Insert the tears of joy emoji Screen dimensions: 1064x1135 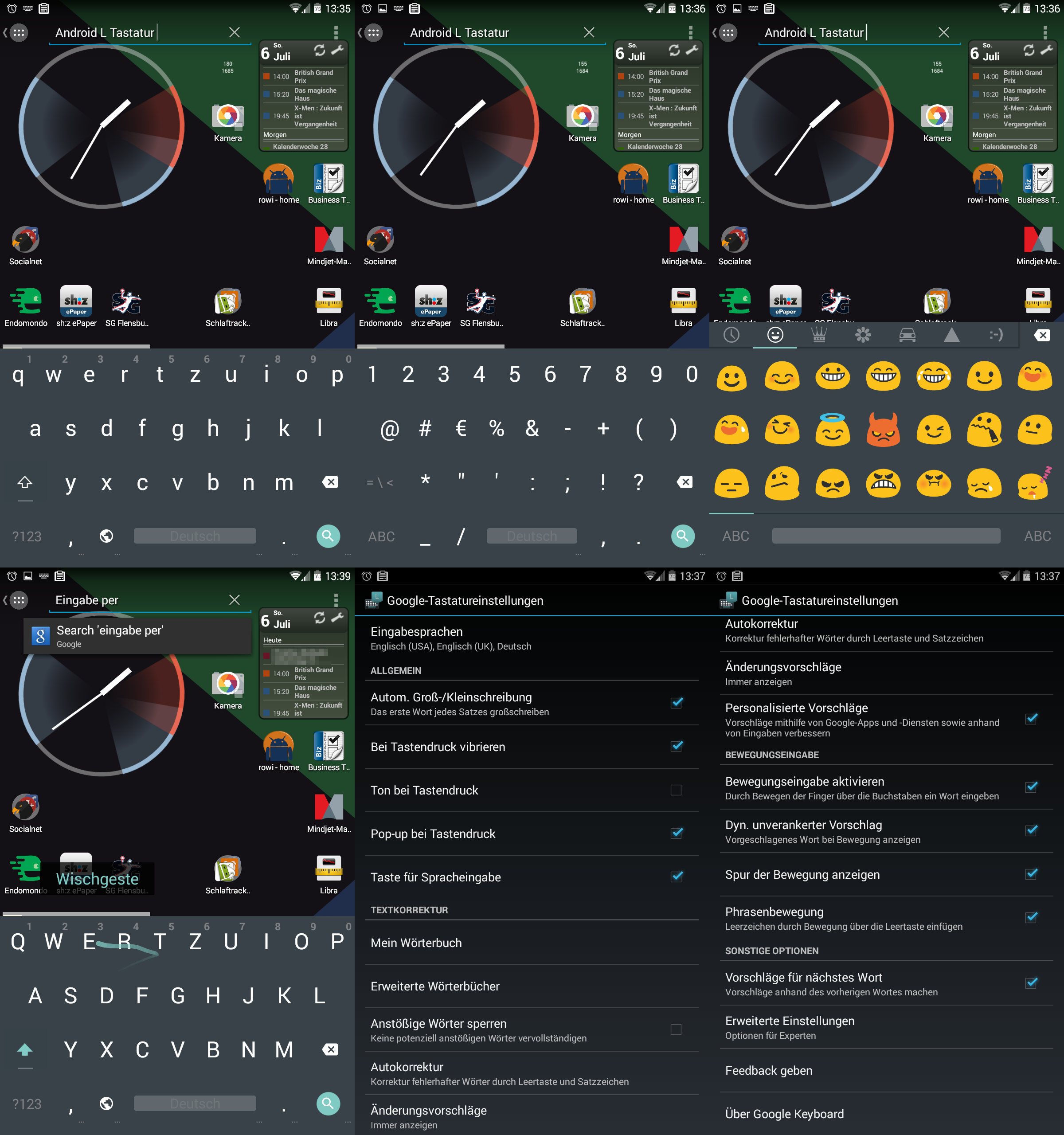tap(934, 377)
